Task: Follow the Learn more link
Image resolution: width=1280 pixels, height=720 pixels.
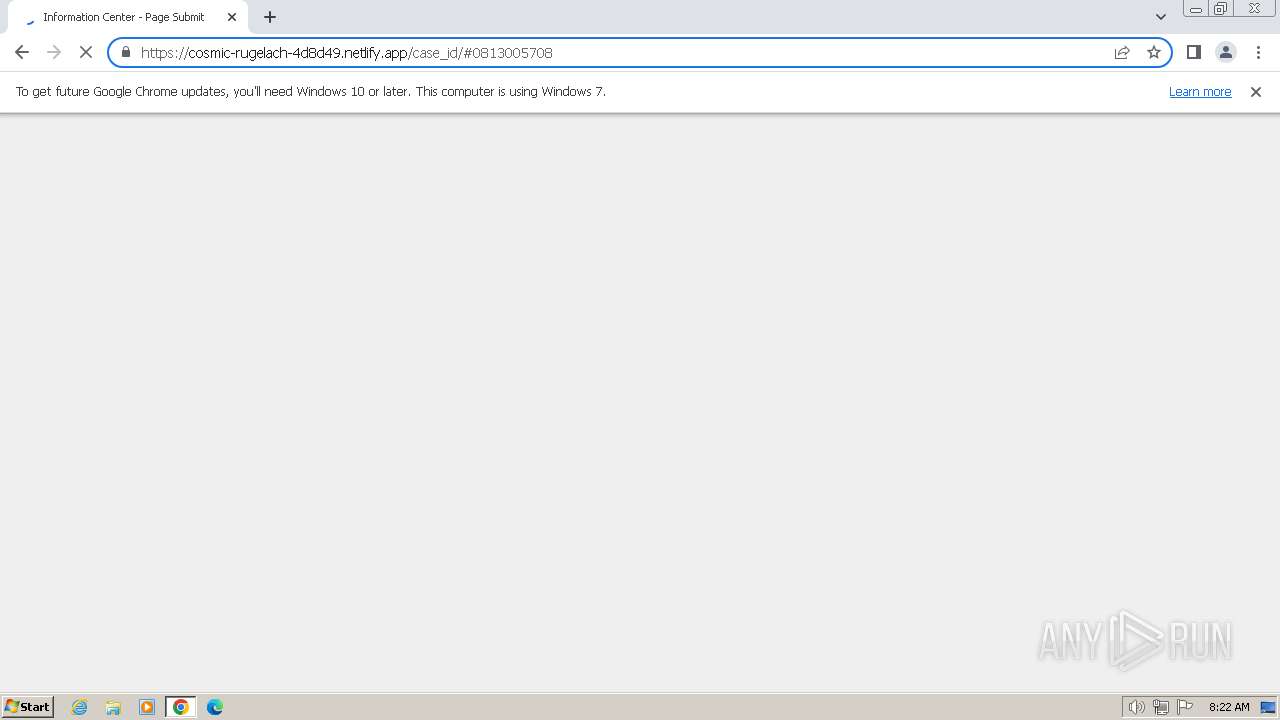Action: (1200, 91)
